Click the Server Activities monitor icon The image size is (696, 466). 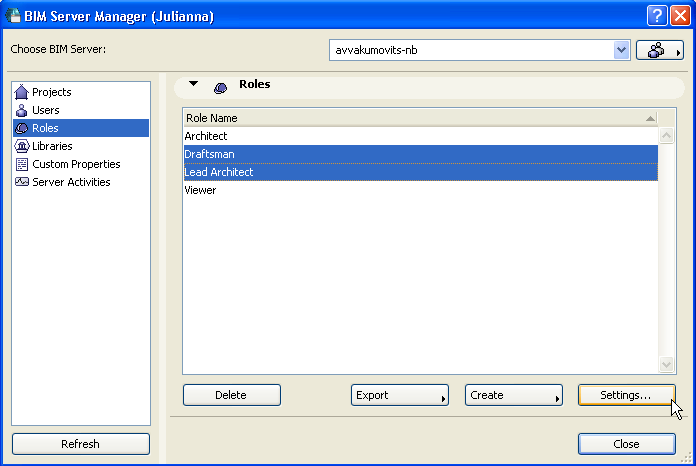tap(22, 182)
